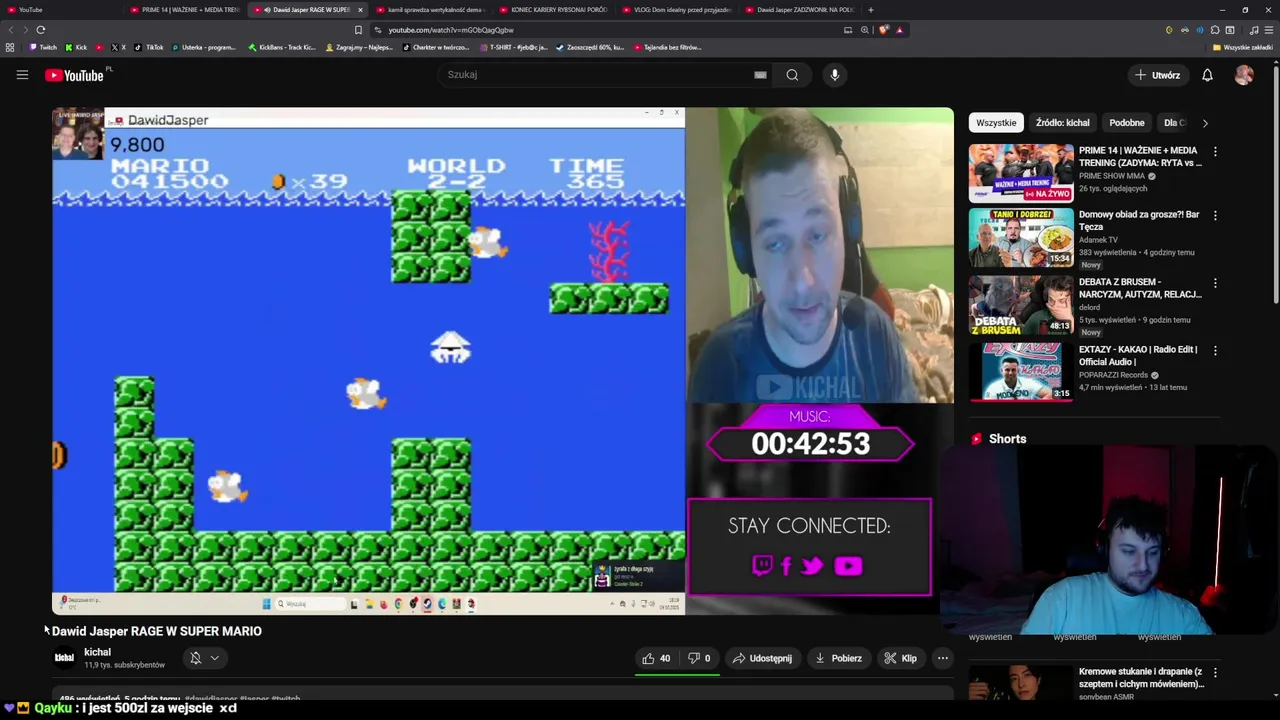Open EXTAZY - KAKAO video thumbnail
This screenshot has width=1280, height=720.
(x=1020, y=372)
